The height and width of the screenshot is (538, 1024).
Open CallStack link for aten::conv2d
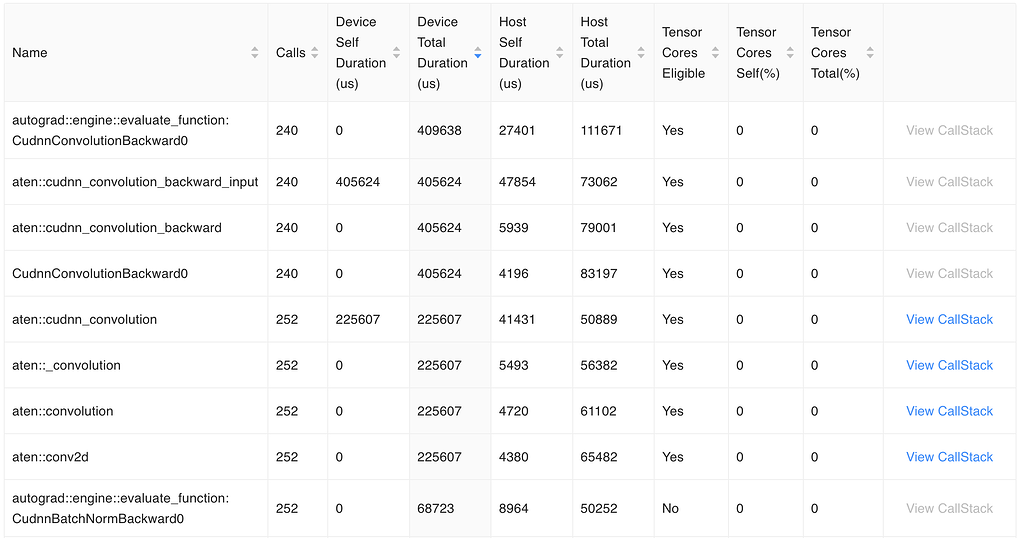[949, 457]
